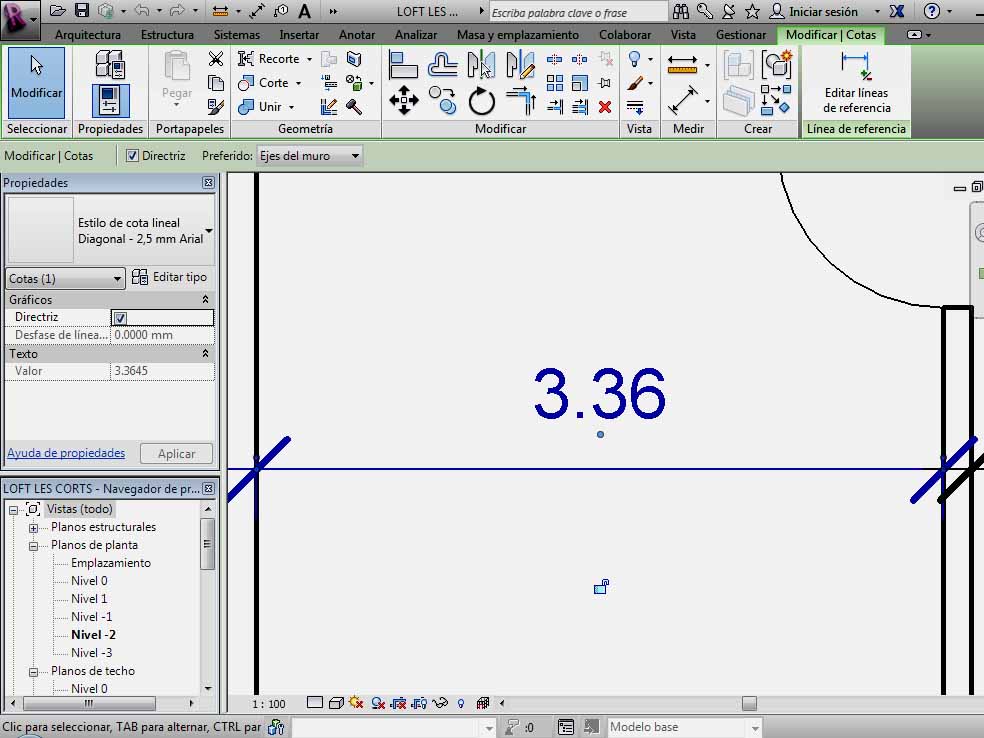The image size is (984, 738).
Task: Click the Cut to clipboard scissors icon
Action: [x=215, y=59]
